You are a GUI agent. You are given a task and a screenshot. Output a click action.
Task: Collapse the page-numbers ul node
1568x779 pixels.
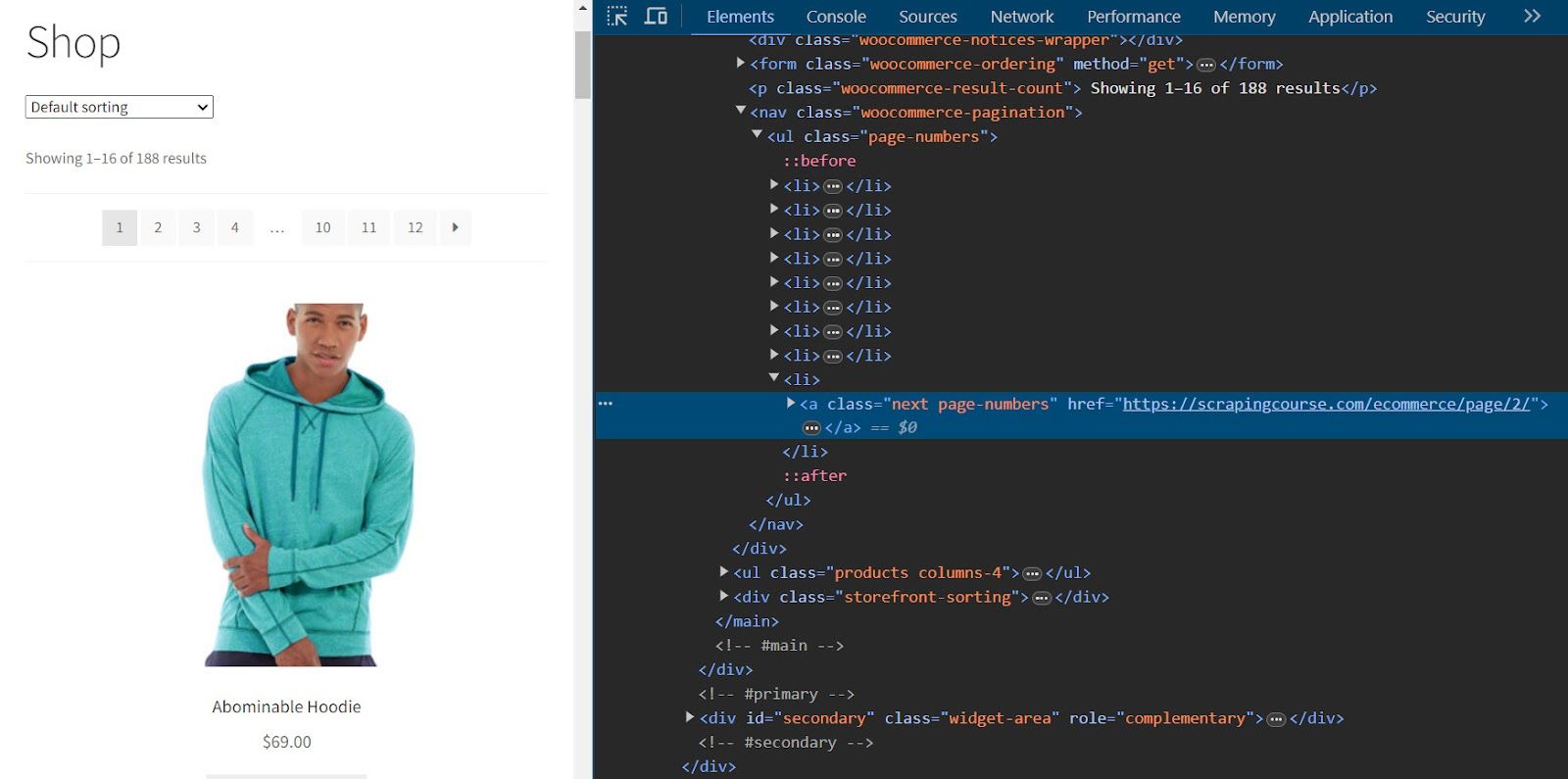[x=758, y=135]
